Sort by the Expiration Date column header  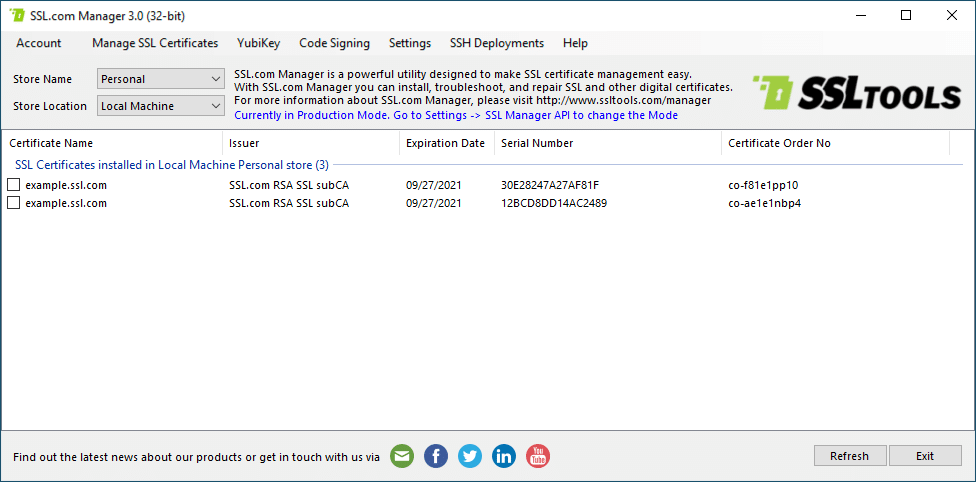pos(445,143)
